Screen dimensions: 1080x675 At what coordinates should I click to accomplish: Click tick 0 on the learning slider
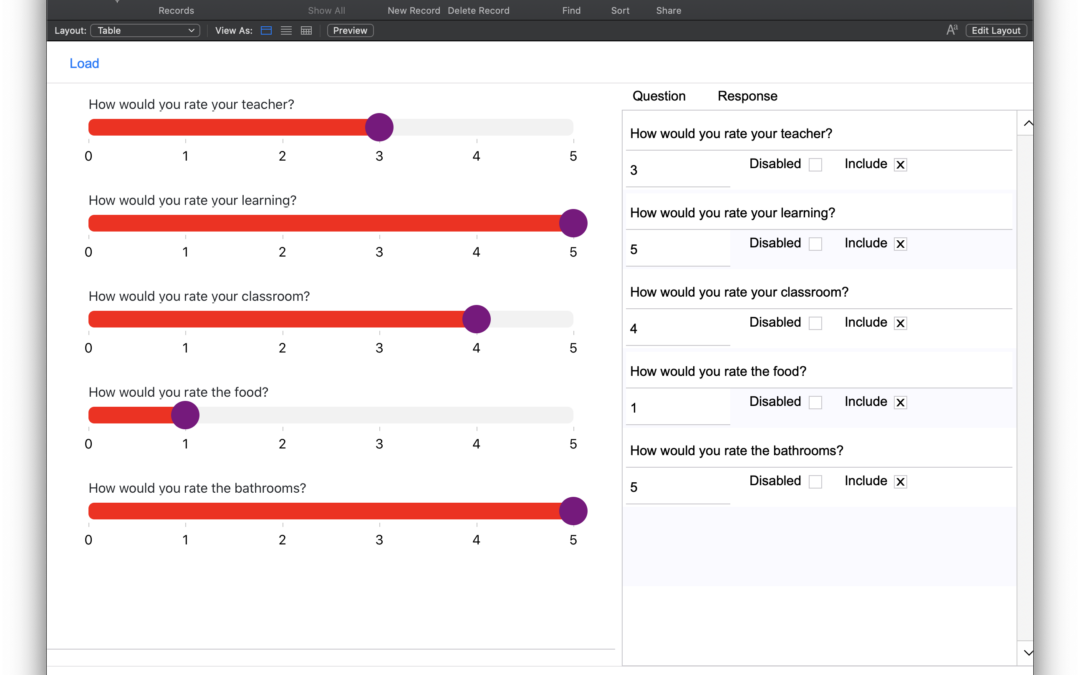pyautogui.click(x=88, y=252)
